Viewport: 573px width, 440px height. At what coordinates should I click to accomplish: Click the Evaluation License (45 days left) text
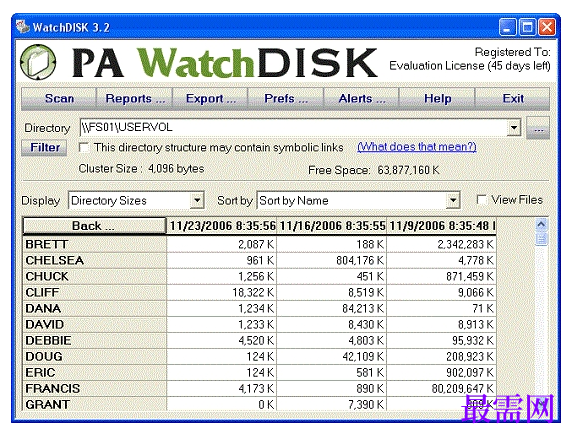(x=470, y=66)
